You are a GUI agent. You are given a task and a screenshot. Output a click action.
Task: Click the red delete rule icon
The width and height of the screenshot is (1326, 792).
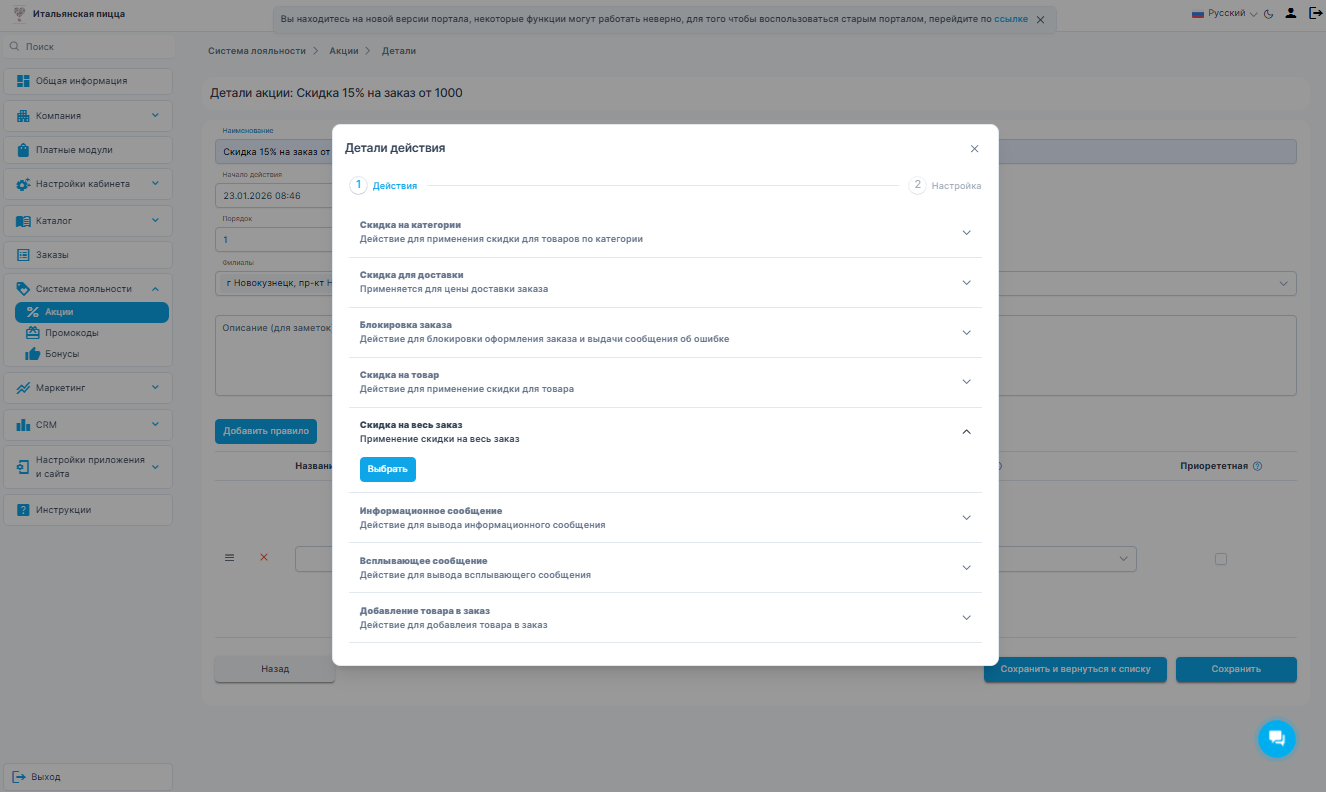click(x=264, y=558)
